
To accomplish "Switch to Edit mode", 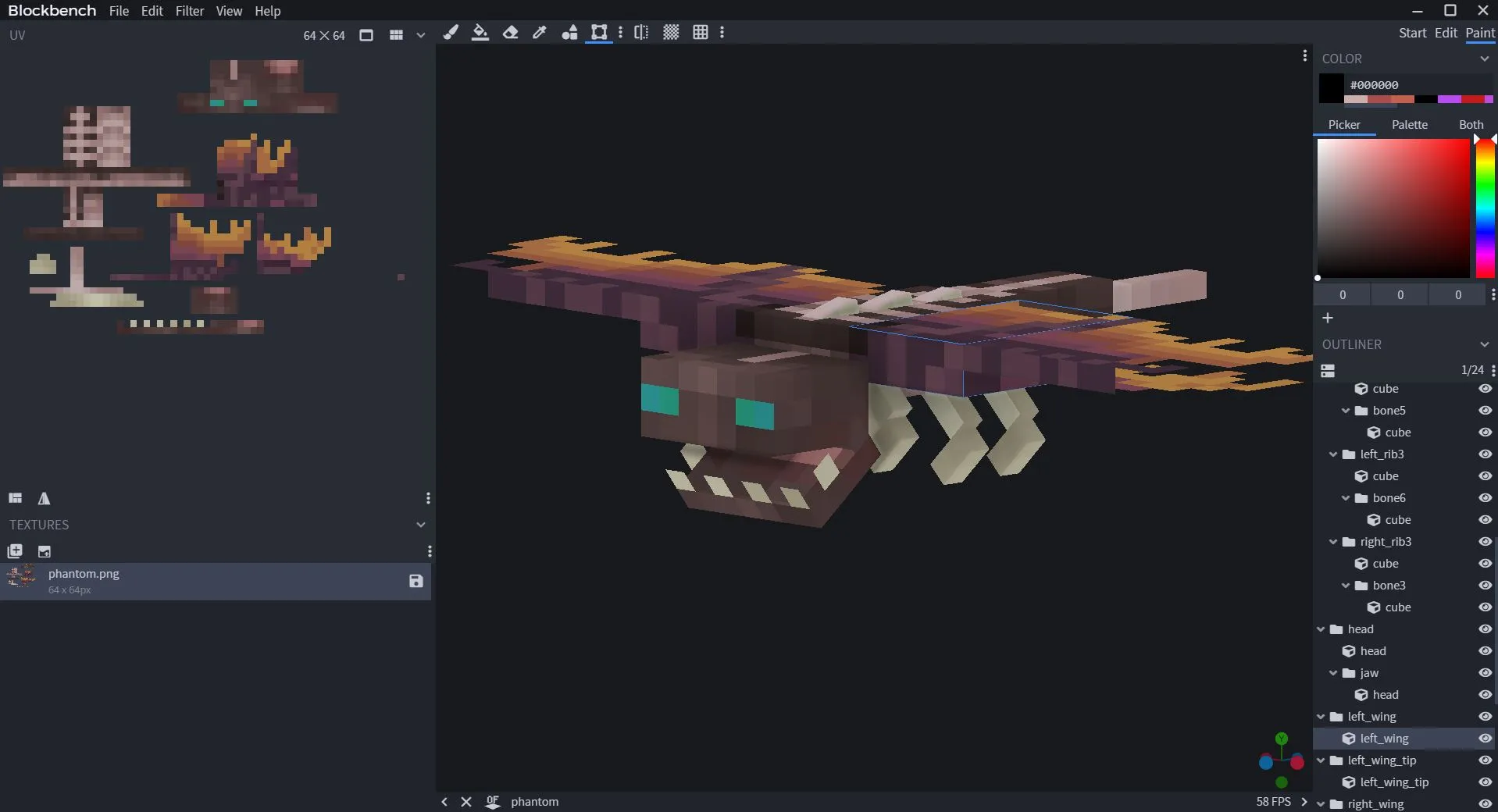I will click(1446, 33).
